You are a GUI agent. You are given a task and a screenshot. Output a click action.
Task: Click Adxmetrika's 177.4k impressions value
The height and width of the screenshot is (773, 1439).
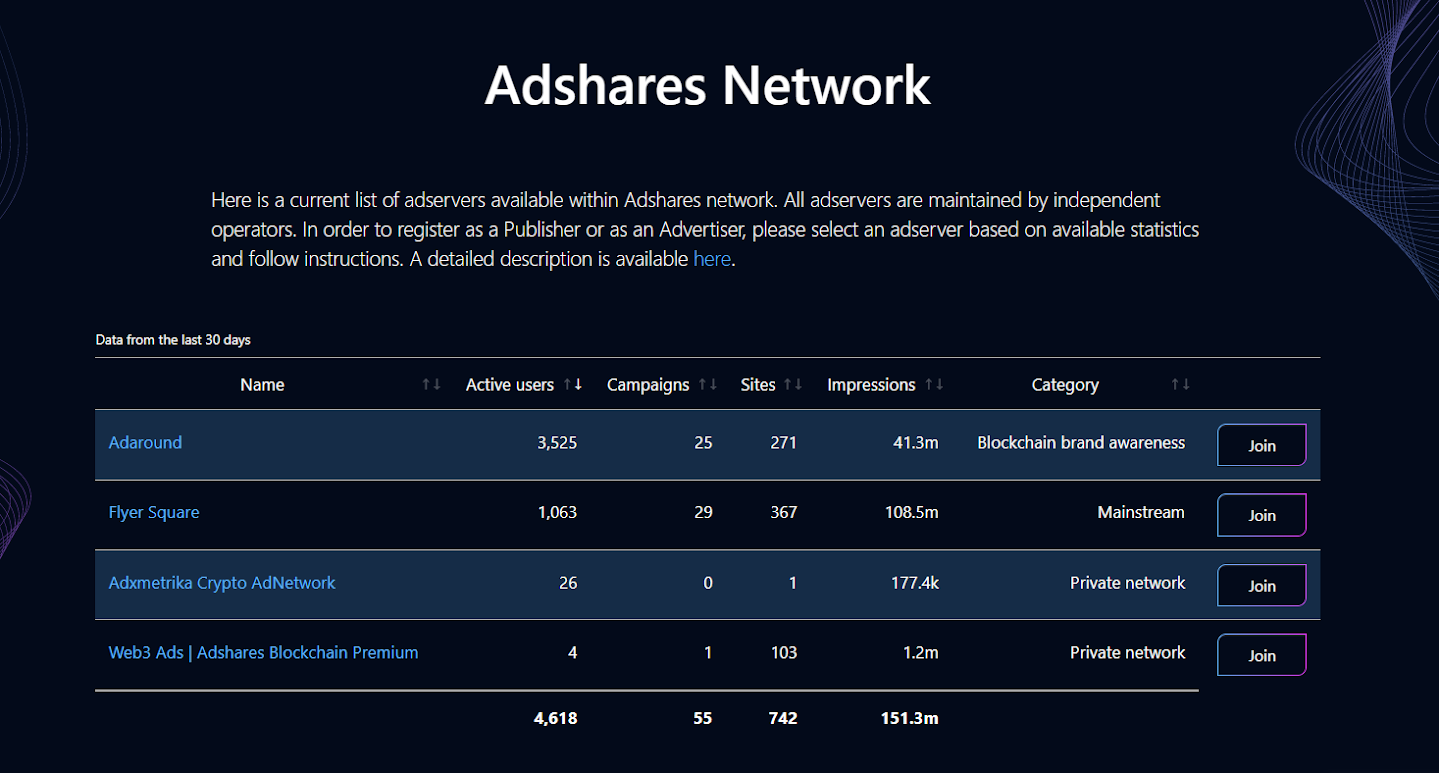pyautogui.click(x=915, y=582)
